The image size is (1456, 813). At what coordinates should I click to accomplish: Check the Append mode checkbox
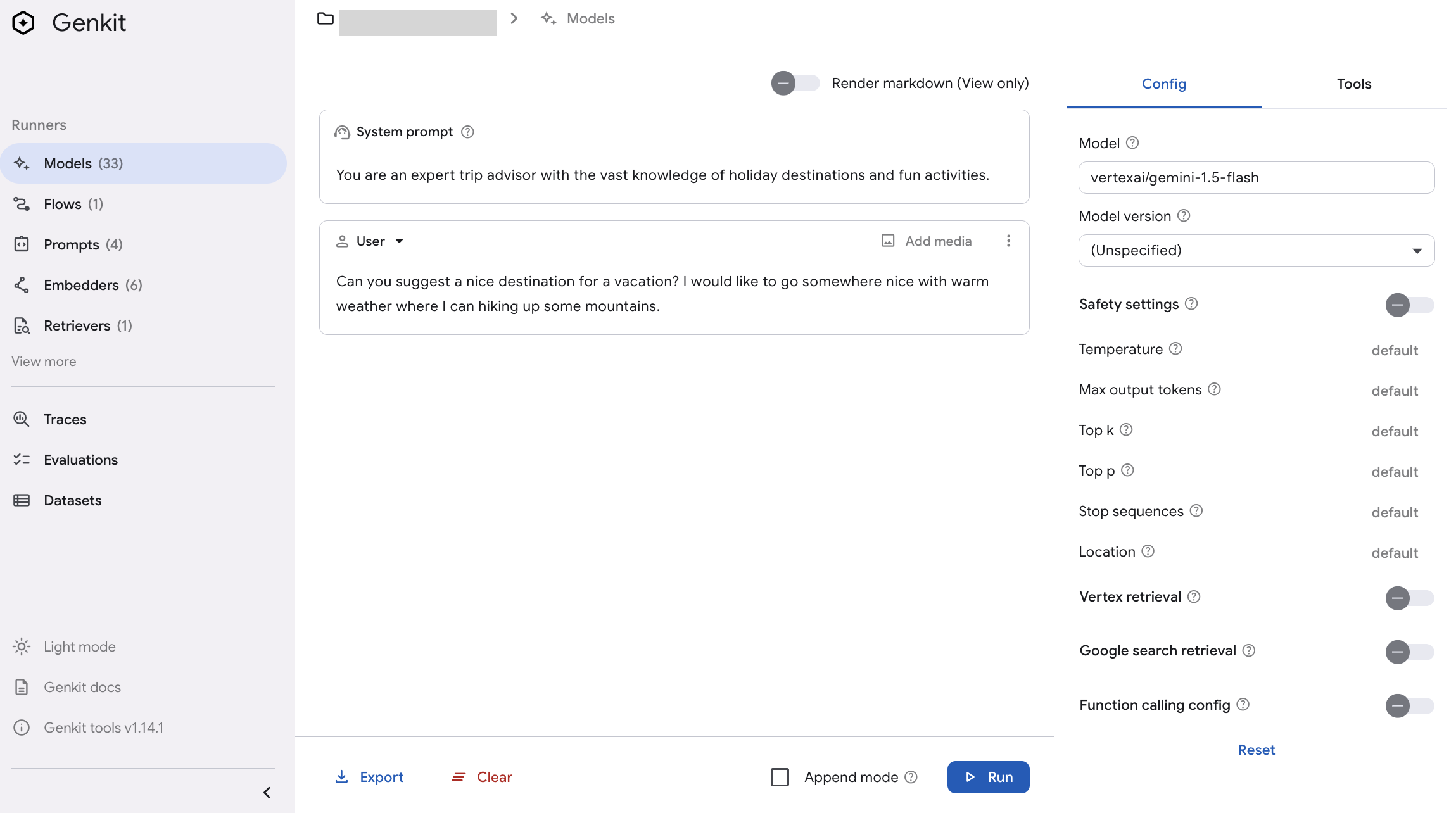click(x=780, y=777)
